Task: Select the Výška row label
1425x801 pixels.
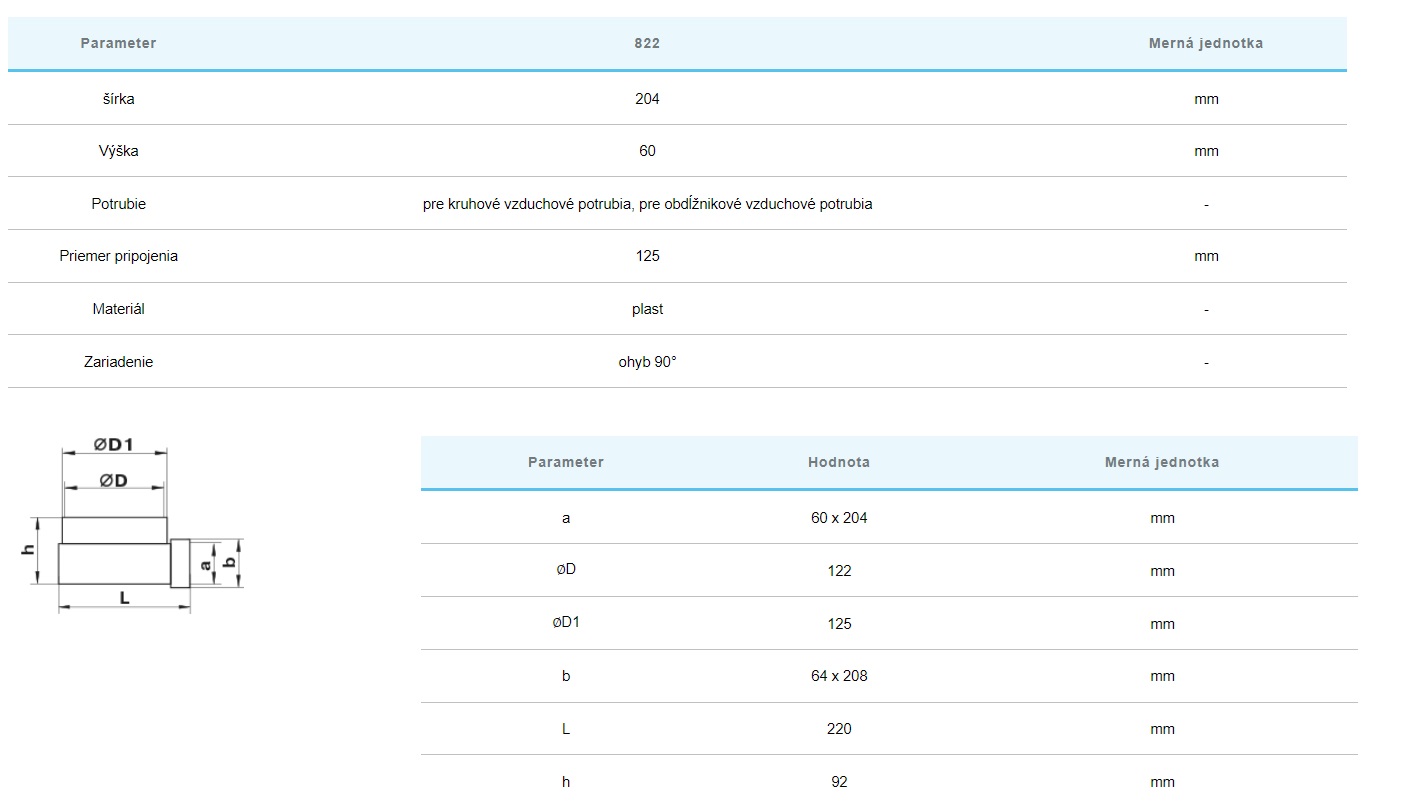Action: pos(118,151)
